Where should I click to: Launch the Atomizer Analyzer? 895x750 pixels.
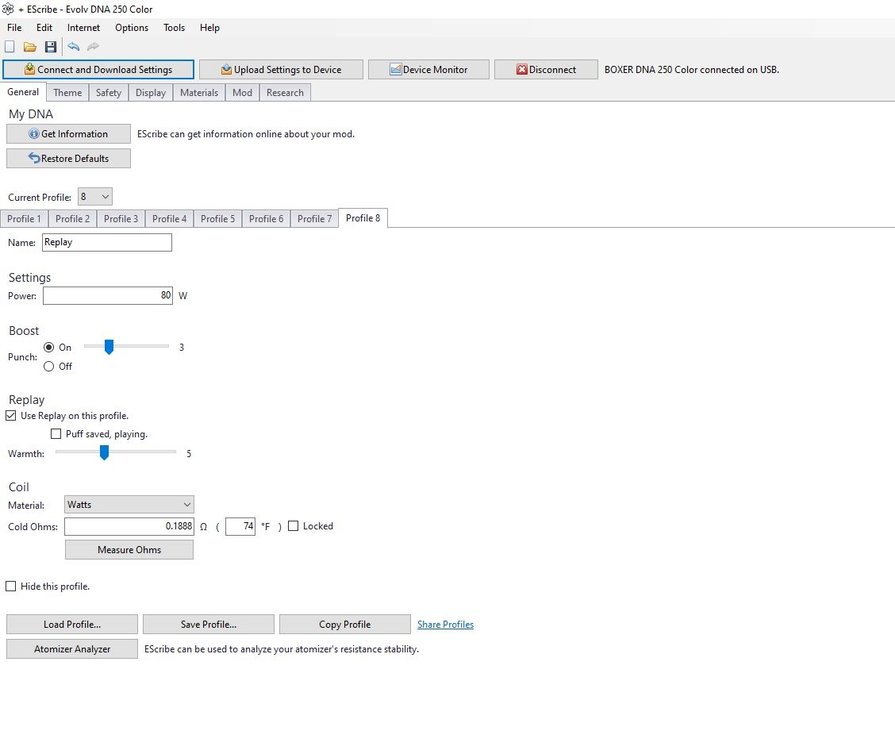pos(72,649)
